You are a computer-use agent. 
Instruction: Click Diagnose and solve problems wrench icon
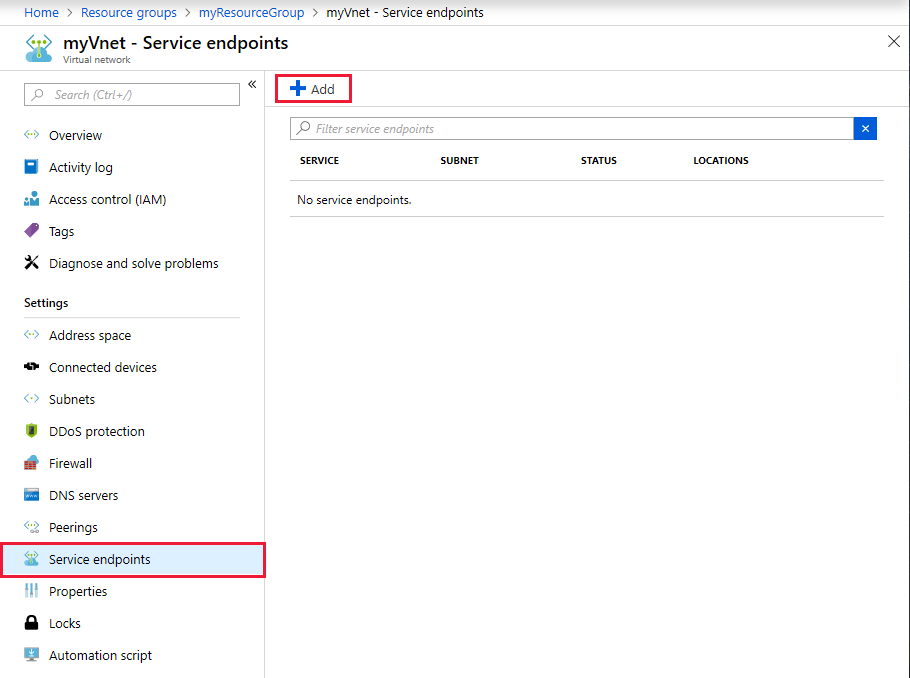(31, 263)
